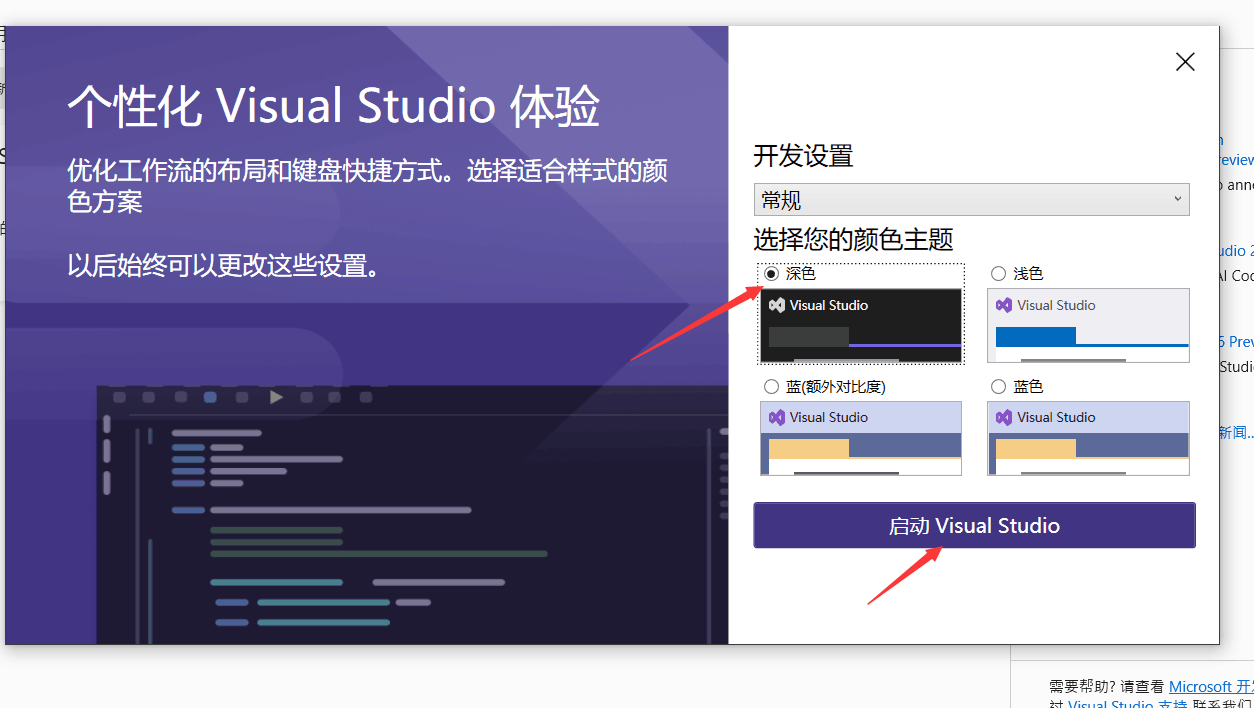Click the 启动 Visual Studio button

[x=974, y=525]
